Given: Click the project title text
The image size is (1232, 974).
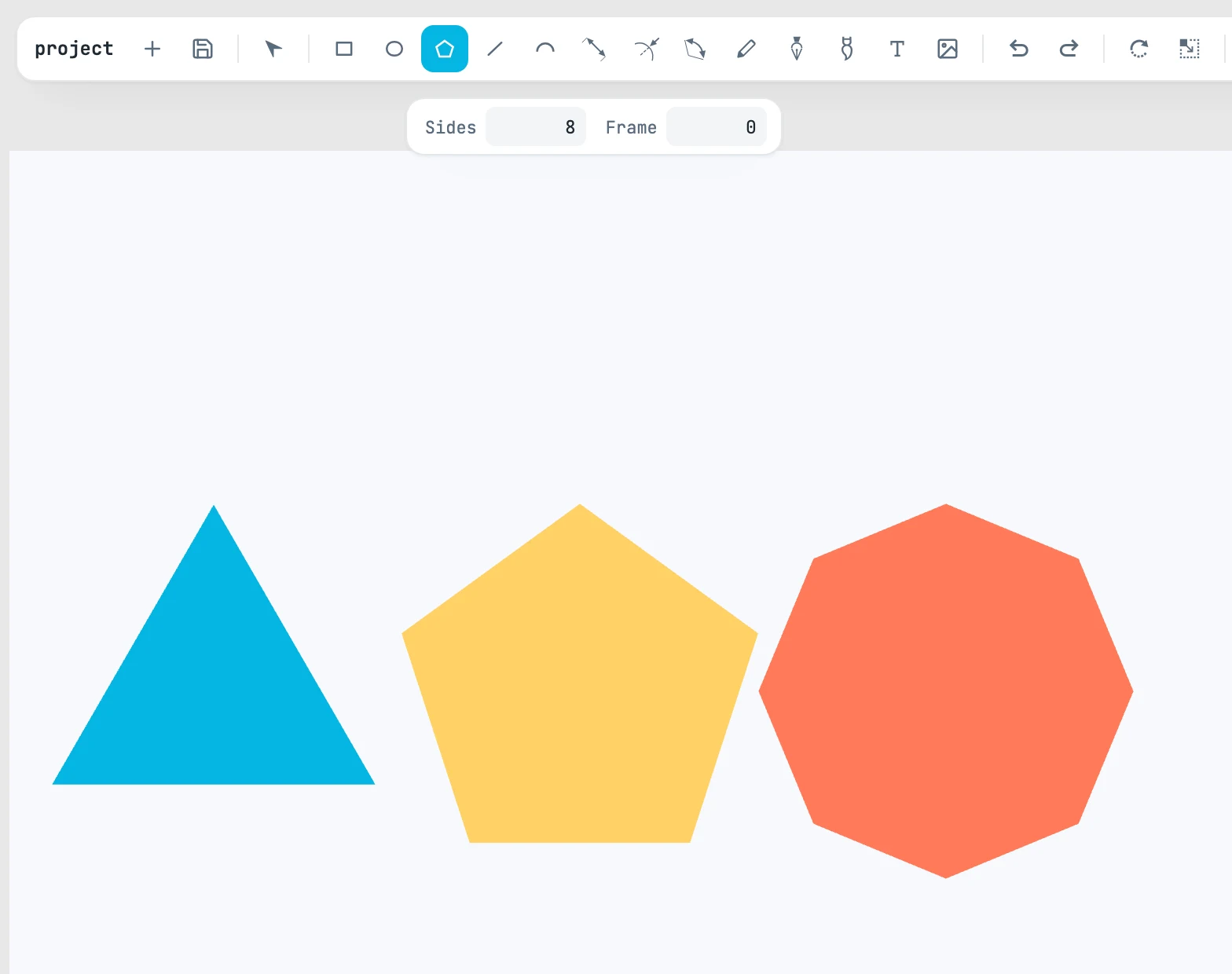Looking at the screenshot, I should coord(74,49).
